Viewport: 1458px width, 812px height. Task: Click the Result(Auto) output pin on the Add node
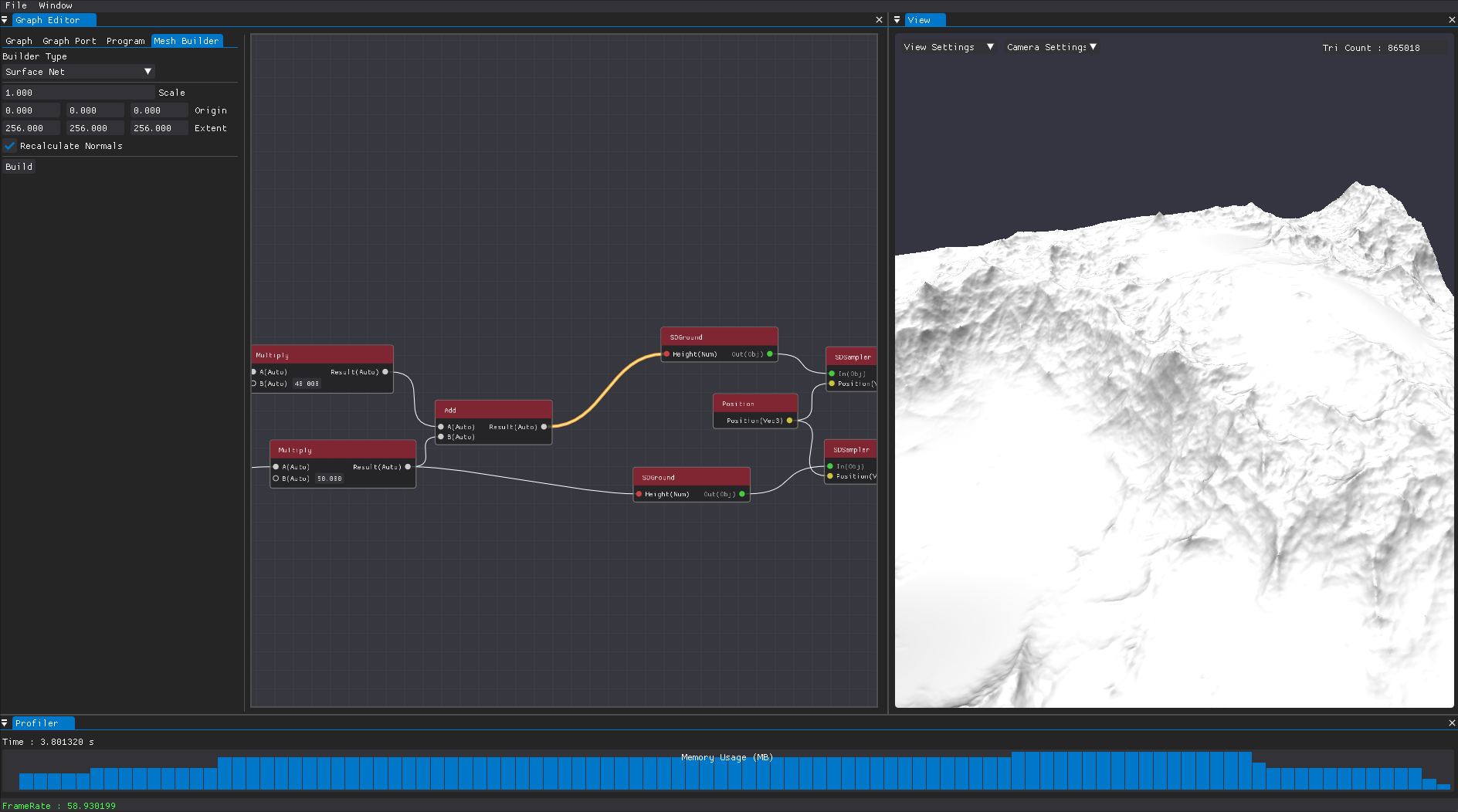pos(544,427)
